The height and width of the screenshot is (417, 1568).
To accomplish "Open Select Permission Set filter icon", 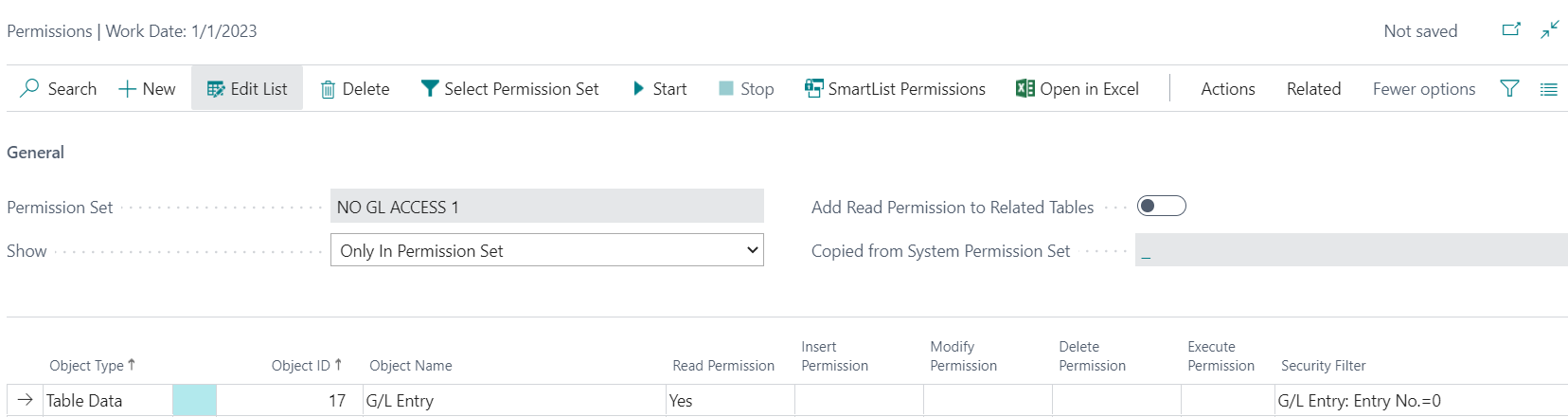I will click(x=430, y=88).
